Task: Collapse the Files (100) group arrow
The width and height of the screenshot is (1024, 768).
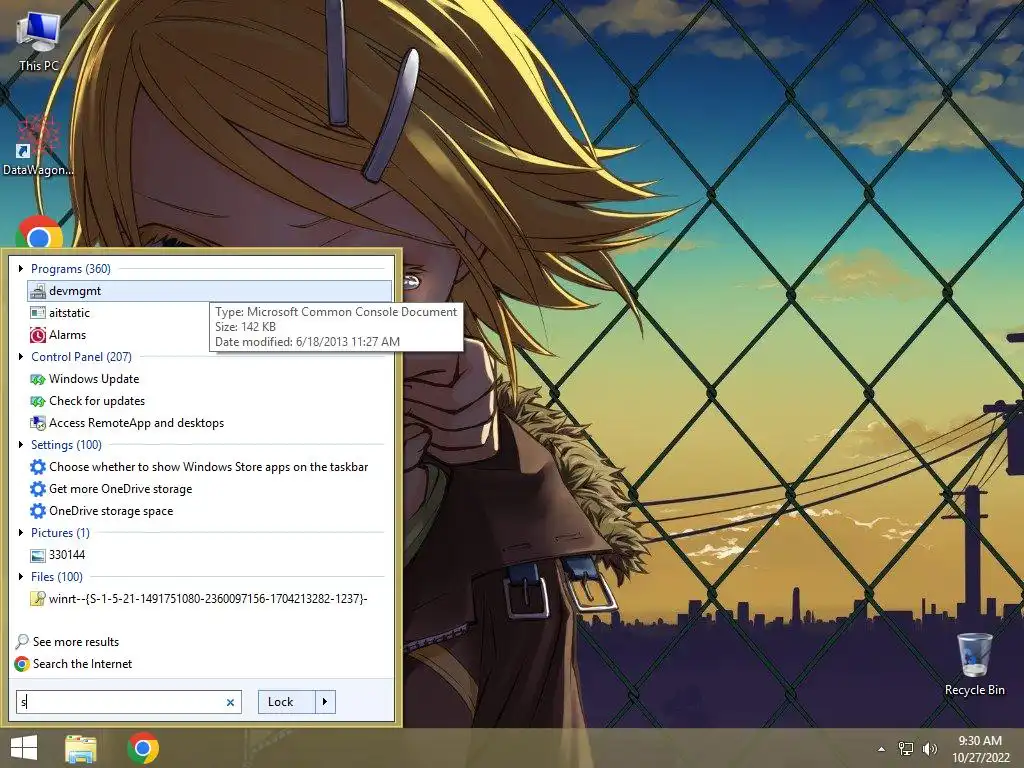Action: click(21, 577)
